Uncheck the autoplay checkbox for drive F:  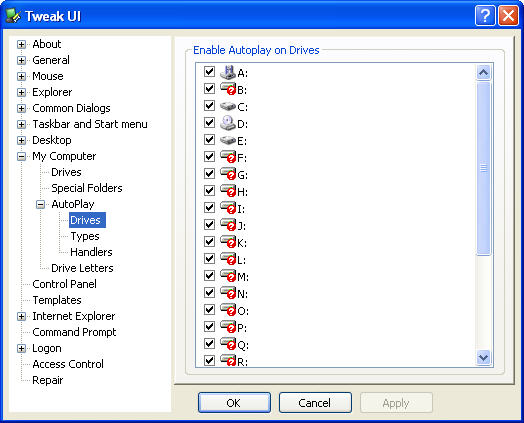point(210,157)
